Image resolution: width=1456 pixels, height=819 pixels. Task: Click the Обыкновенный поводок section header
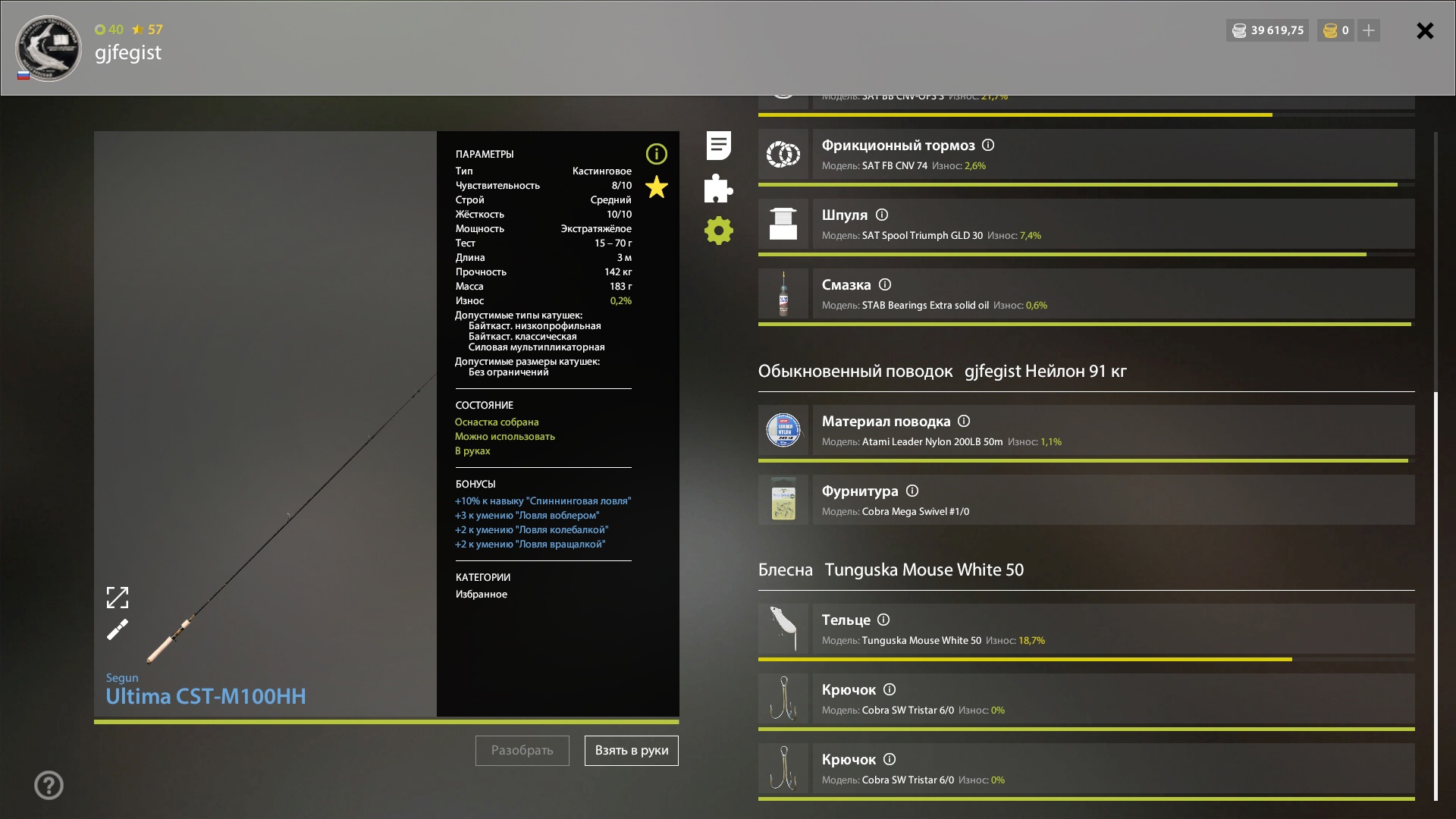[x=943, y=372]
